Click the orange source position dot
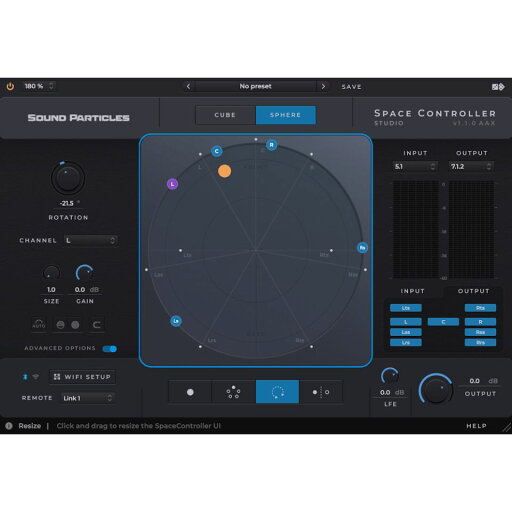 pos(224,171)
